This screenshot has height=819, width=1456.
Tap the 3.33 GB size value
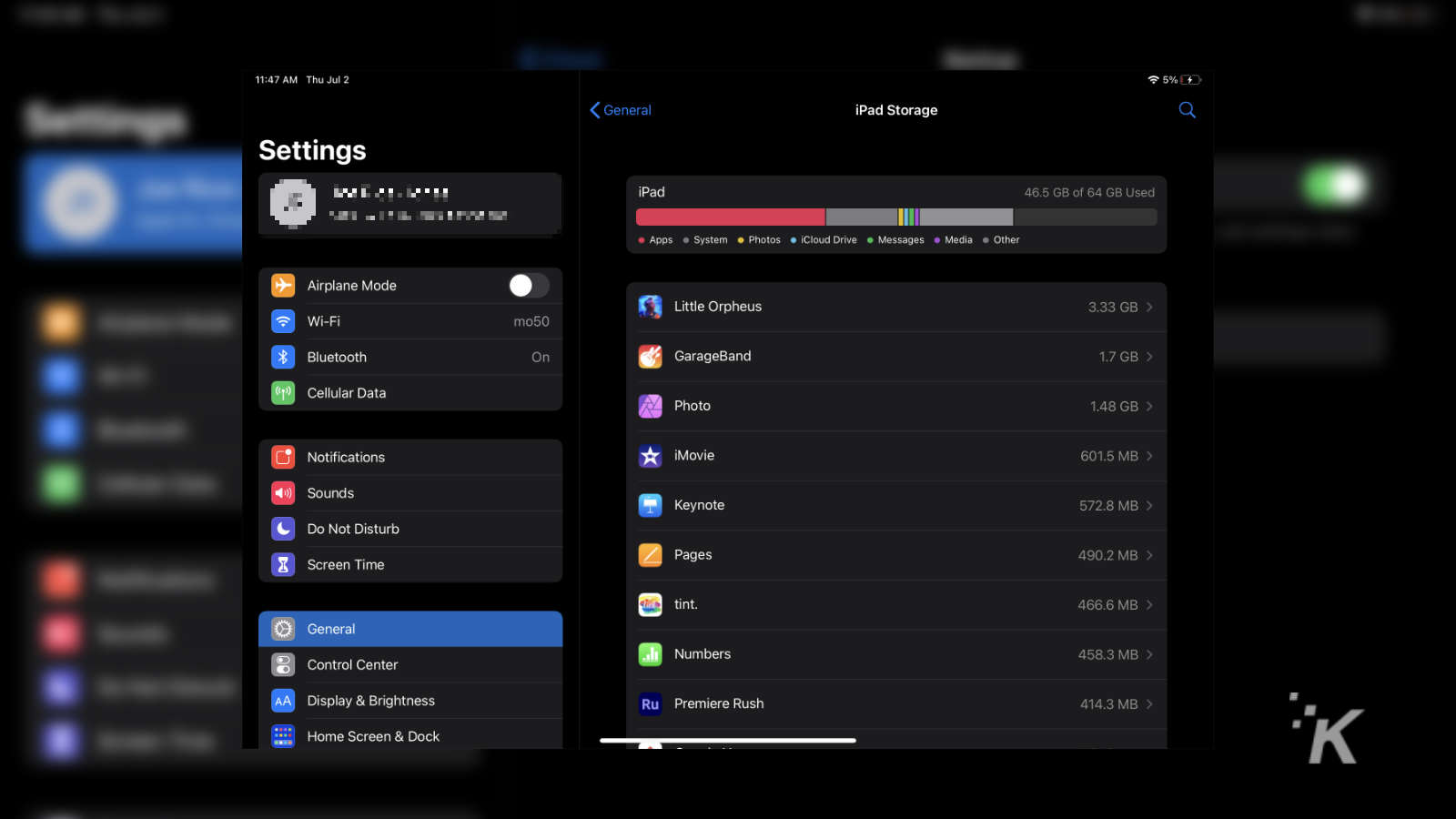pyautogui.click(x=1113, y=308)
